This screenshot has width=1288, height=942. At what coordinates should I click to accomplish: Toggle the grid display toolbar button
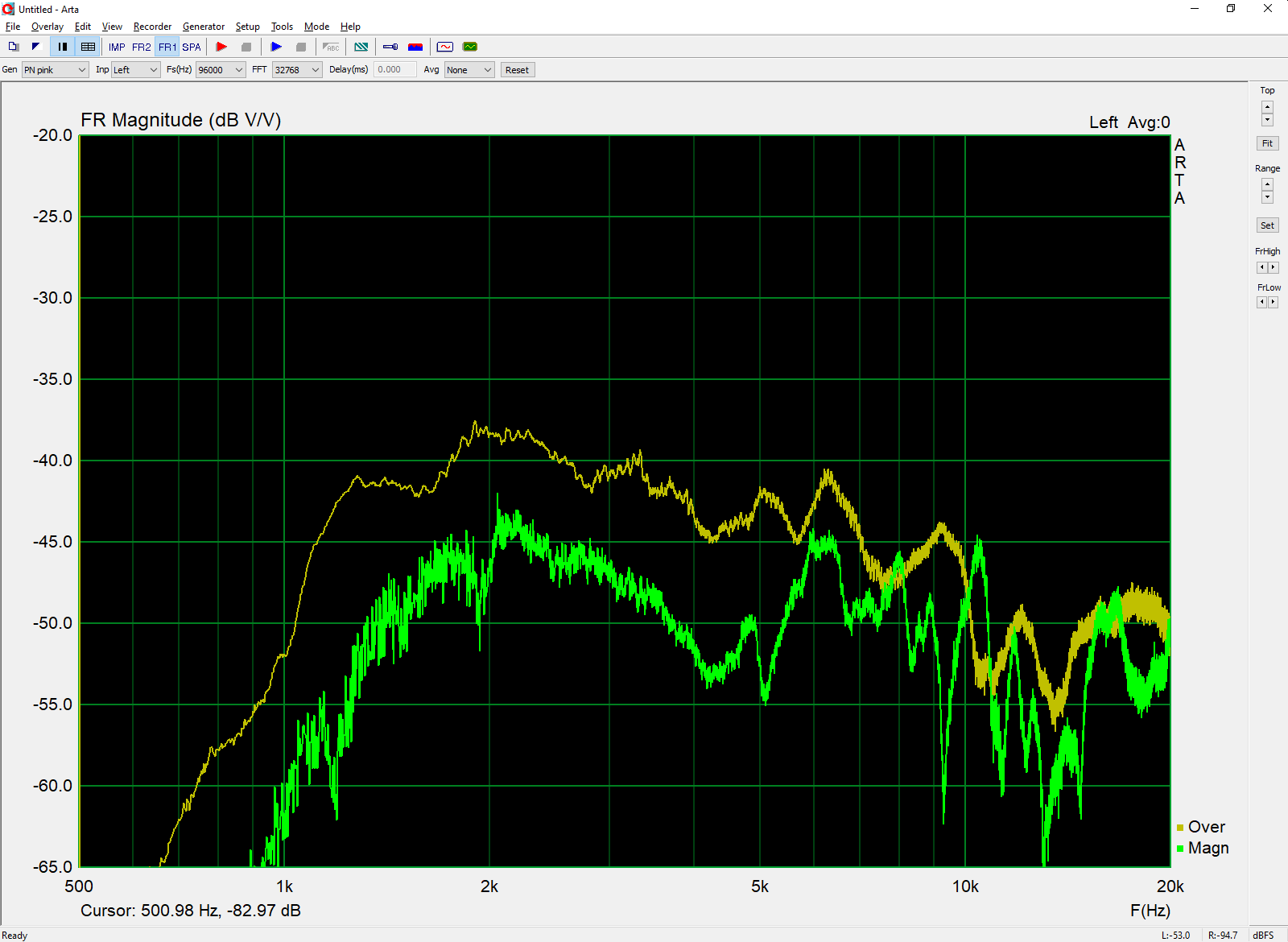88,47
